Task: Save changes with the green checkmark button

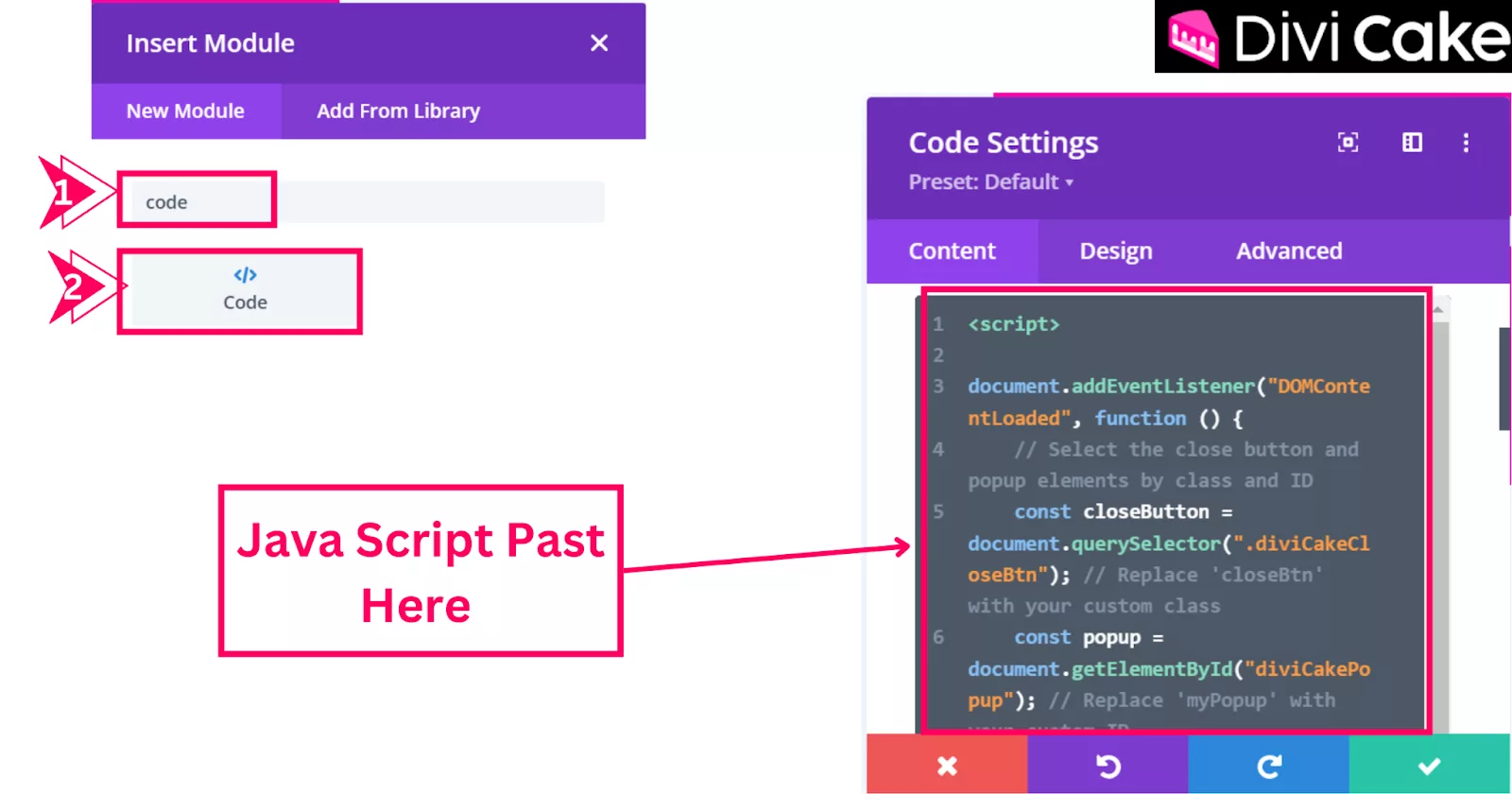Action: (x=1430, y=765)
